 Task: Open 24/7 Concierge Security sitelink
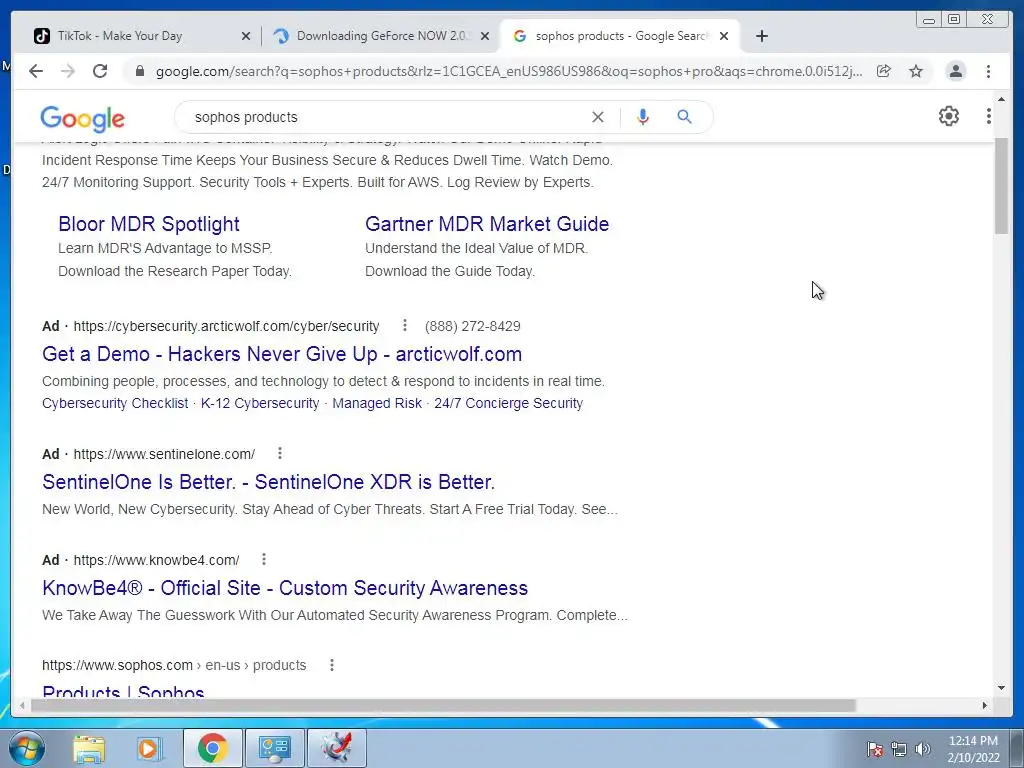coord(509,404)
